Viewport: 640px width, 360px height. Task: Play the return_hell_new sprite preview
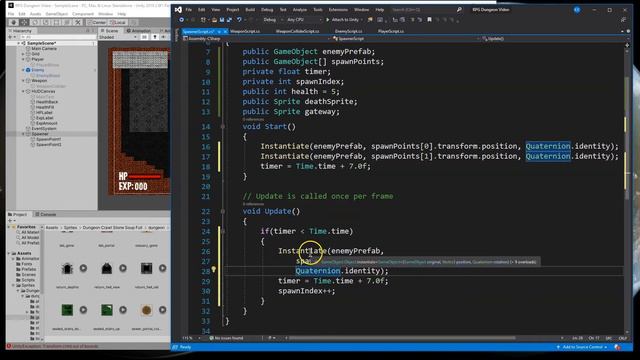[123, 268]
